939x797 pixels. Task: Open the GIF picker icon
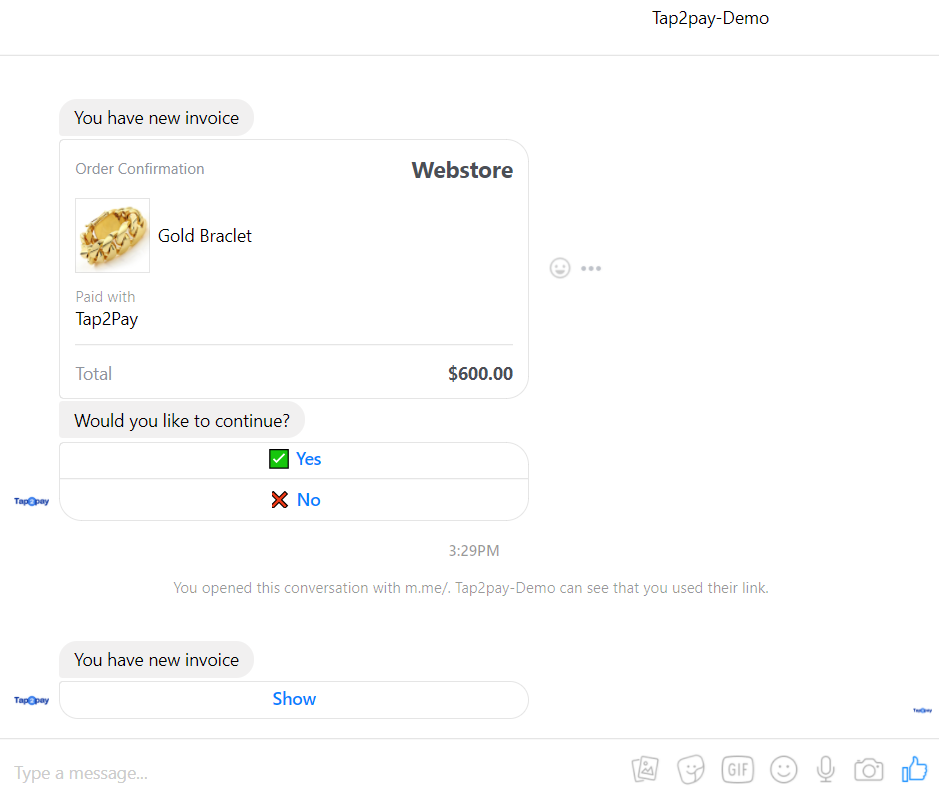[737, 769]
